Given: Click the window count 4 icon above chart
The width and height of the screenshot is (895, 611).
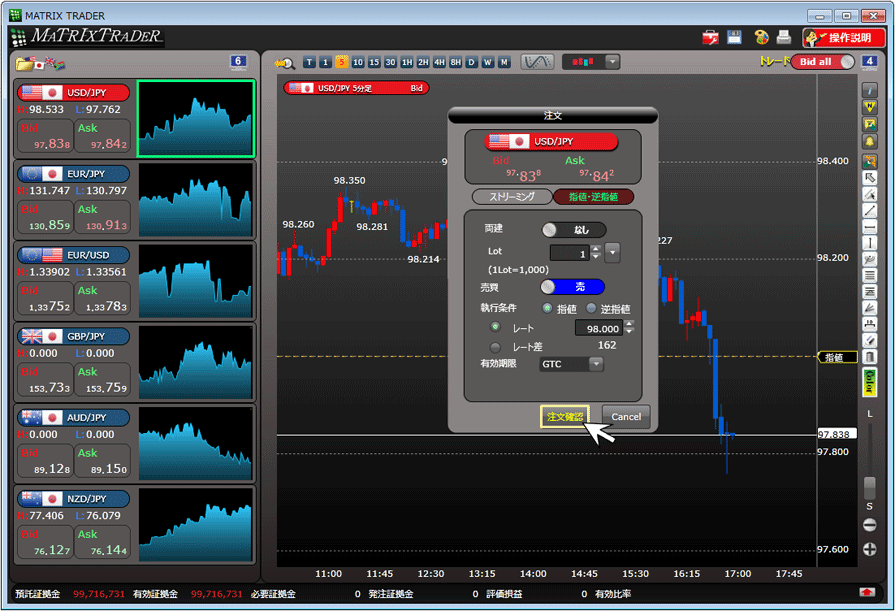Looking at the screenshot, I should (x=869, y=62).
